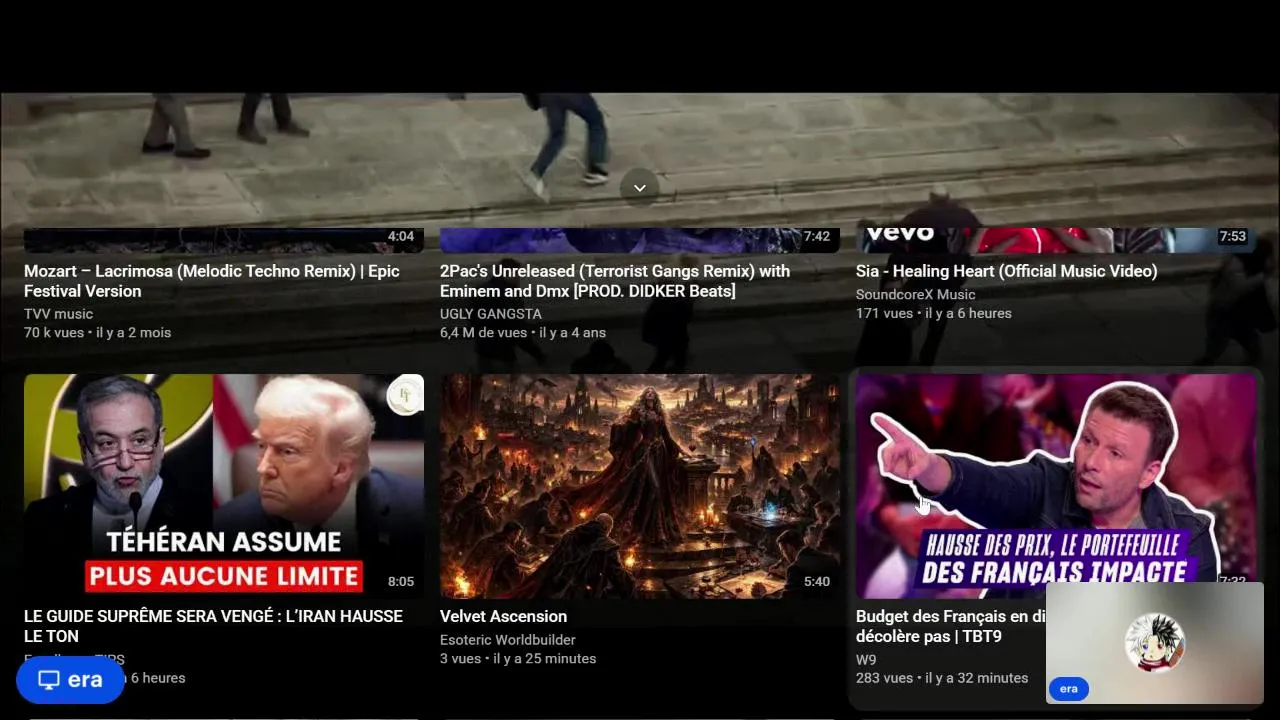This screenshot has height=720, width=1280.
Task: Click '6,4 M de vues • il y a 4 ans'
Action: 523,333
